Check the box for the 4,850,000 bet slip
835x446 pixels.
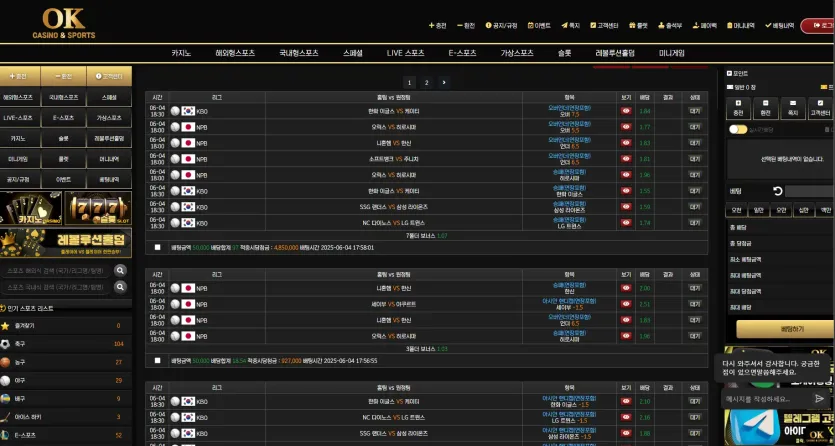[158, 247]
